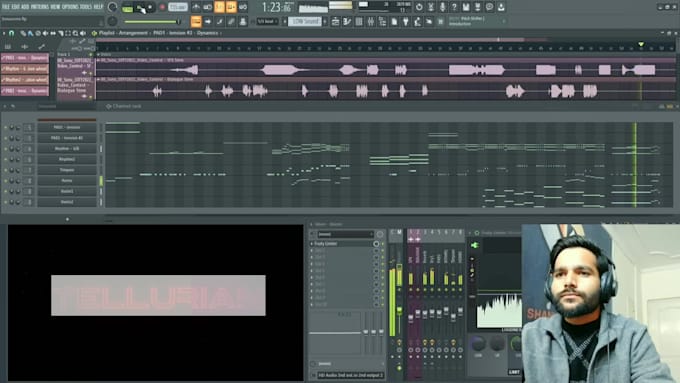This screenshot has width=680, height=383.
Task: Open the FILE menu
Action: tap(6, 7)
